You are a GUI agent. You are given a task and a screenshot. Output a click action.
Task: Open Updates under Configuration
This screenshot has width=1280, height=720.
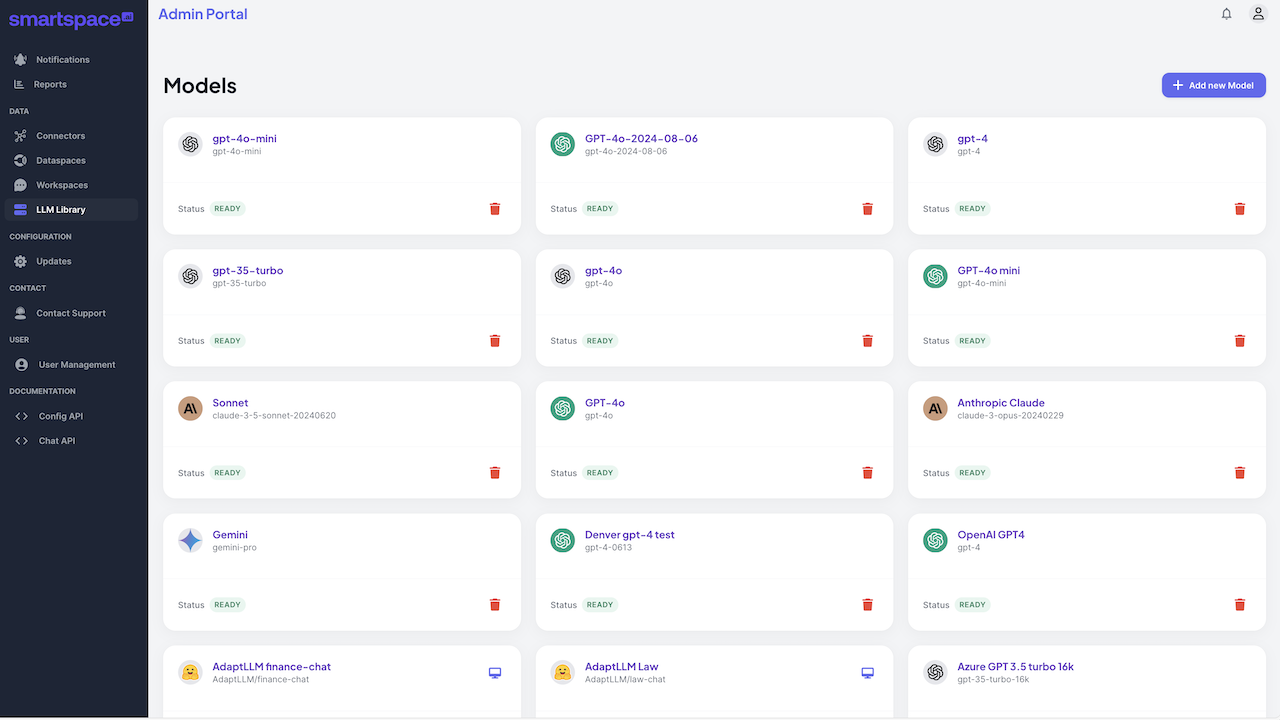[72, 261]
